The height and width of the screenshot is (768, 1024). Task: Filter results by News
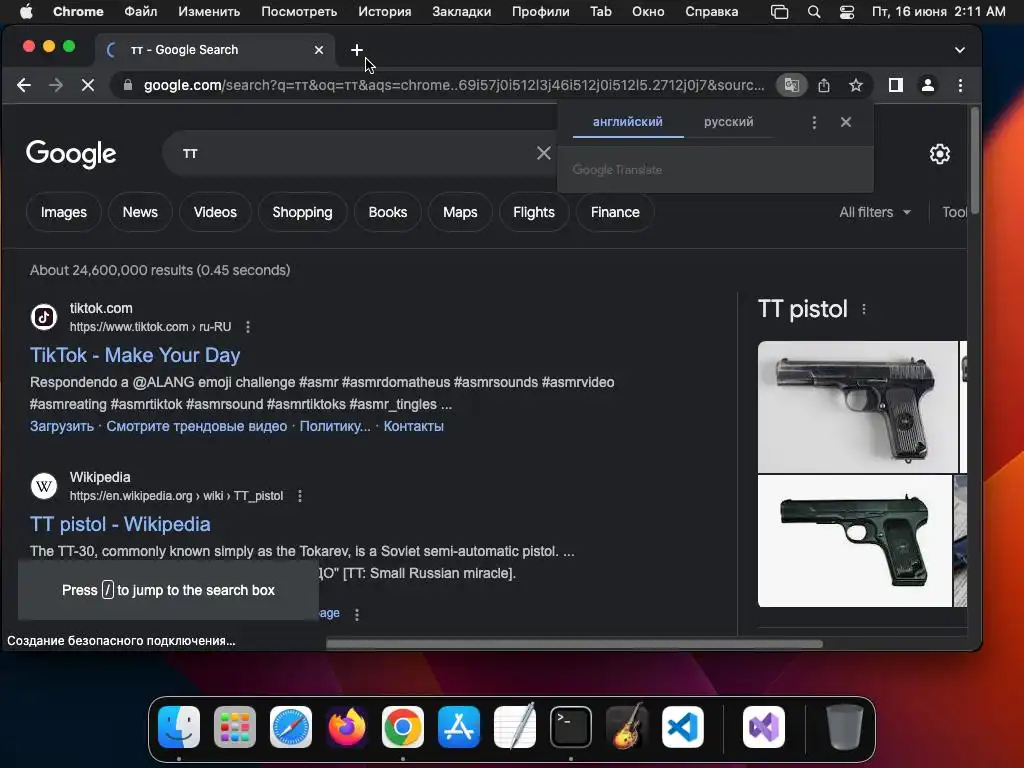140,212
